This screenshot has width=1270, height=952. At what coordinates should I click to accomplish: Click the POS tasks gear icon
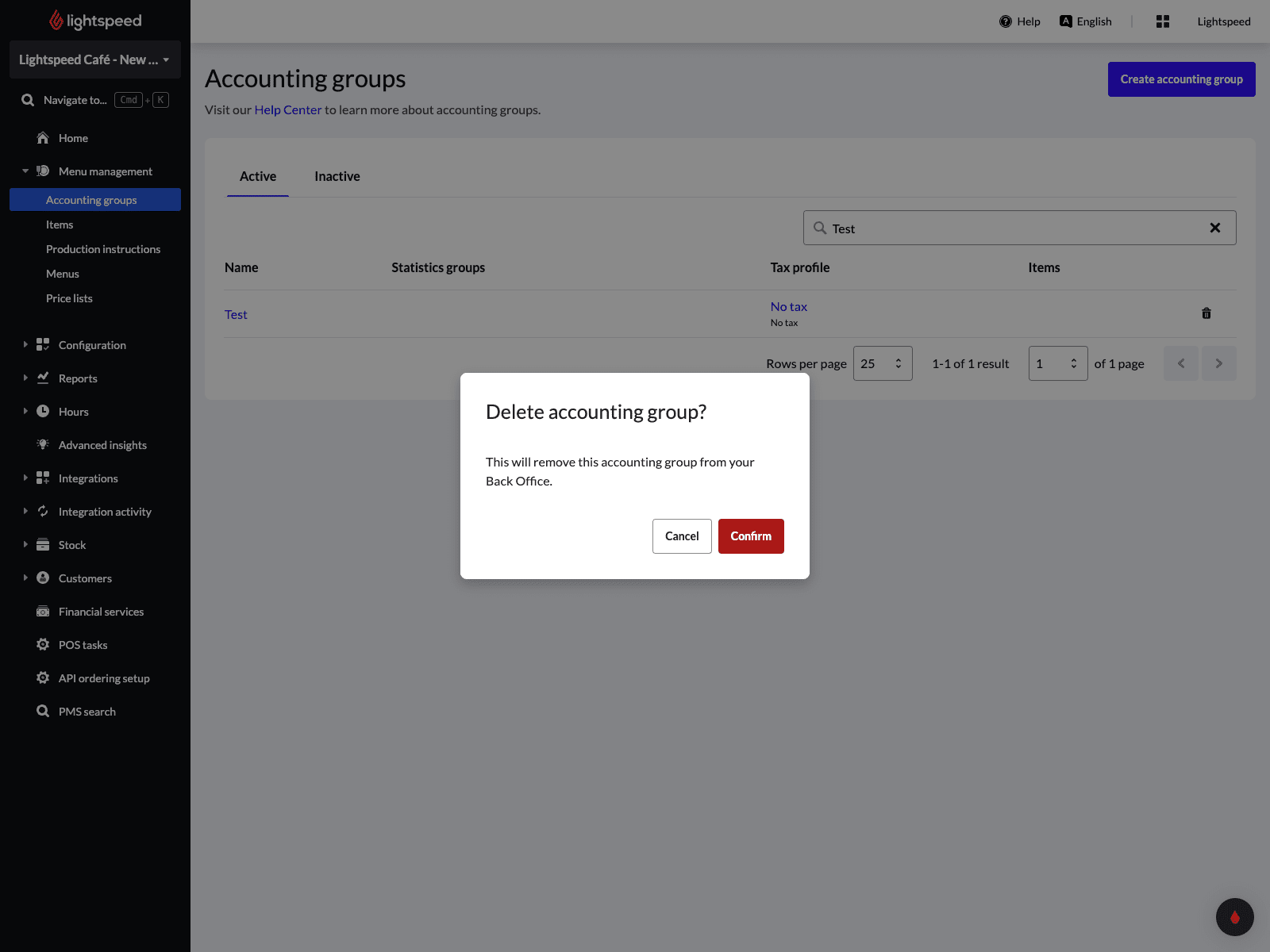[x=43, y=645]
